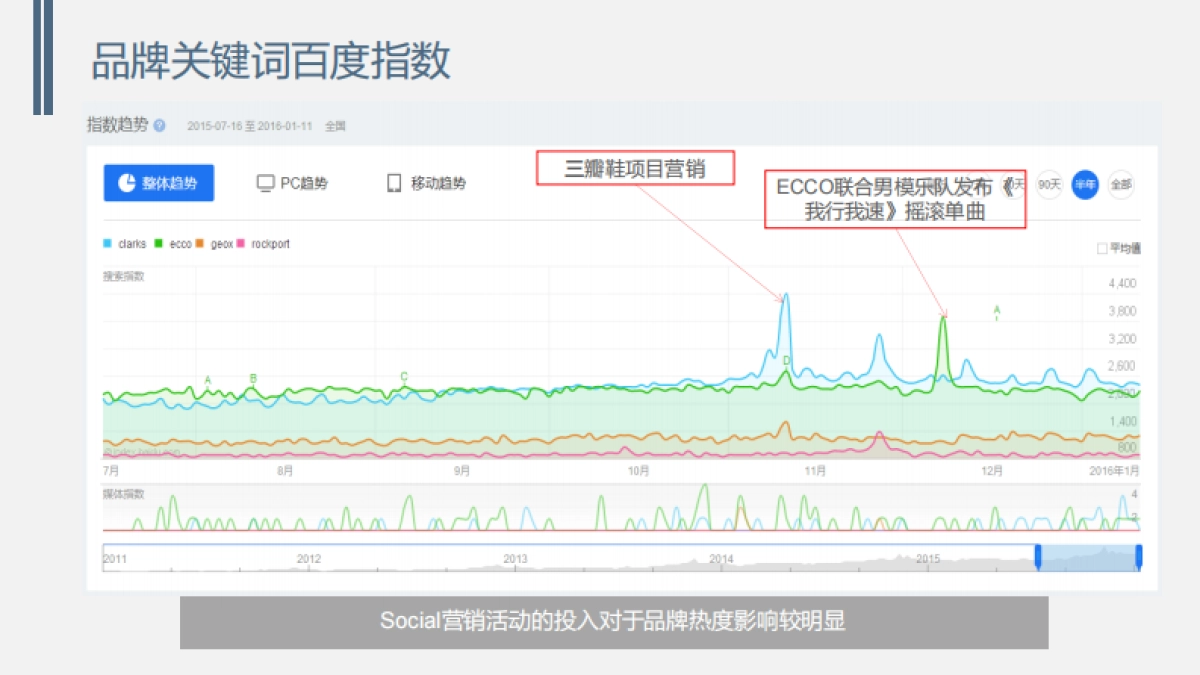Click the 三瓣鞋项目营销 annotation box
The image size is (1200, 675).
coord(635,169)
